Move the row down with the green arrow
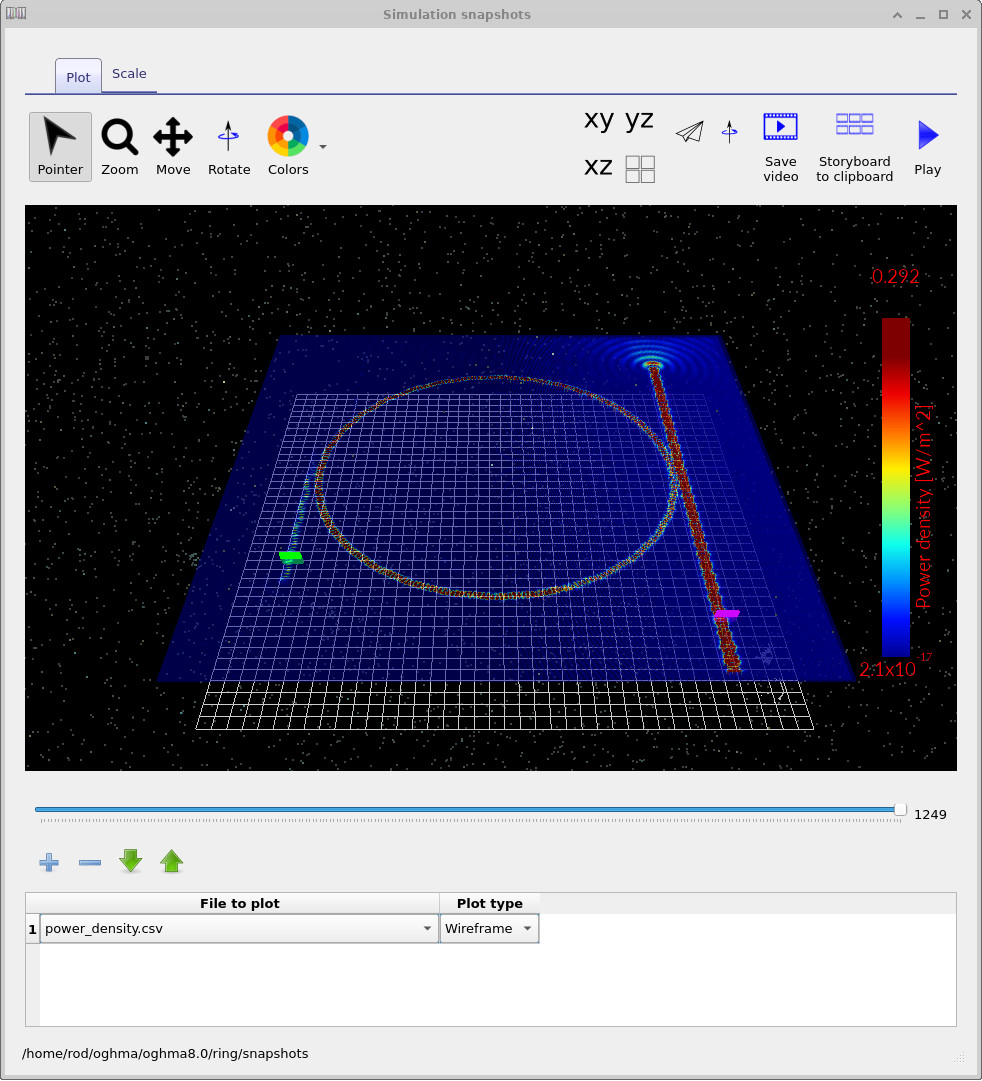The height and width of the screenshot is (1081, 982). coord(130,861)
